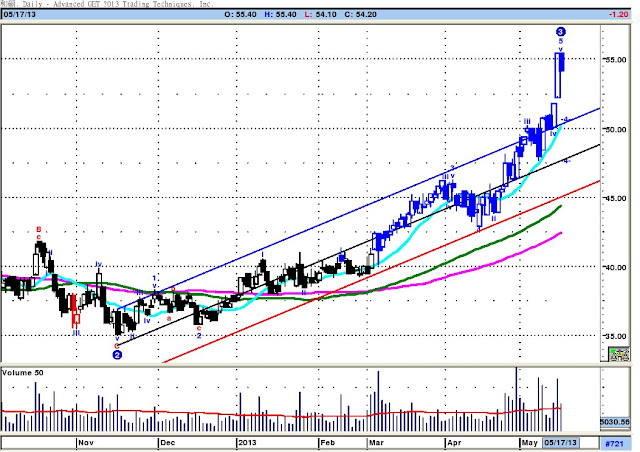Image resolution: width=640 pixels, height=452 pixels.
Task: Click the scale icon below the price axis
Action: (x=619, y=354)
